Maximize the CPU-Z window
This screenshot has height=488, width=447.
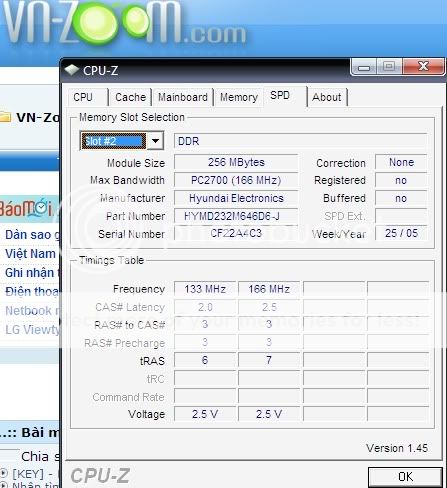(x=389, y=66)
